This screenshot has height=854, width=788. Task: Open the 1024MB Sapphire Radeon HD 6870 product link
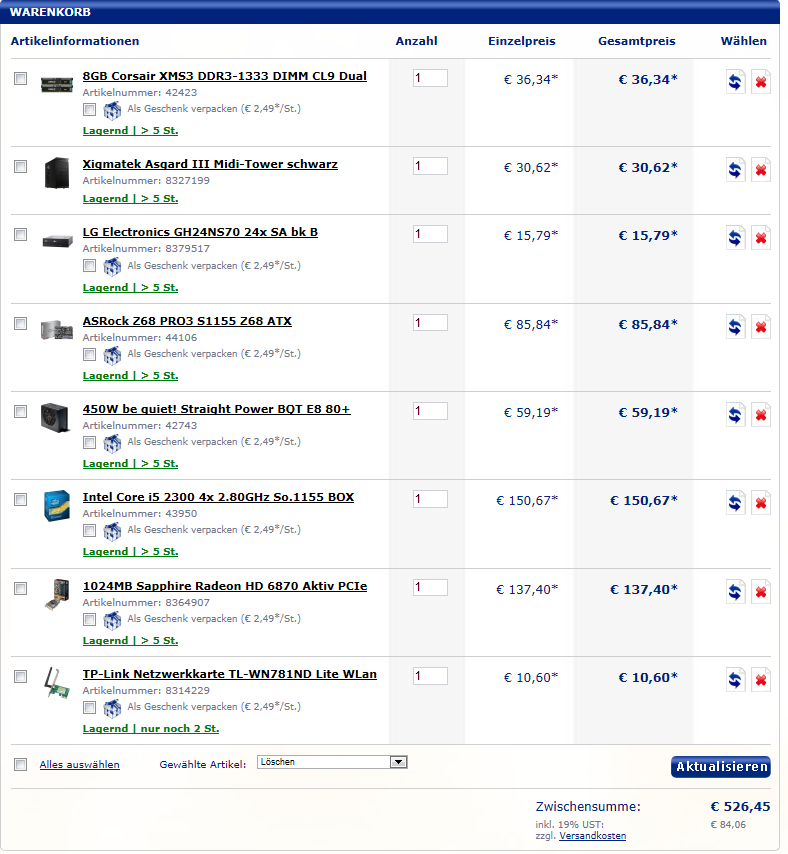click(x=225, y=586)
